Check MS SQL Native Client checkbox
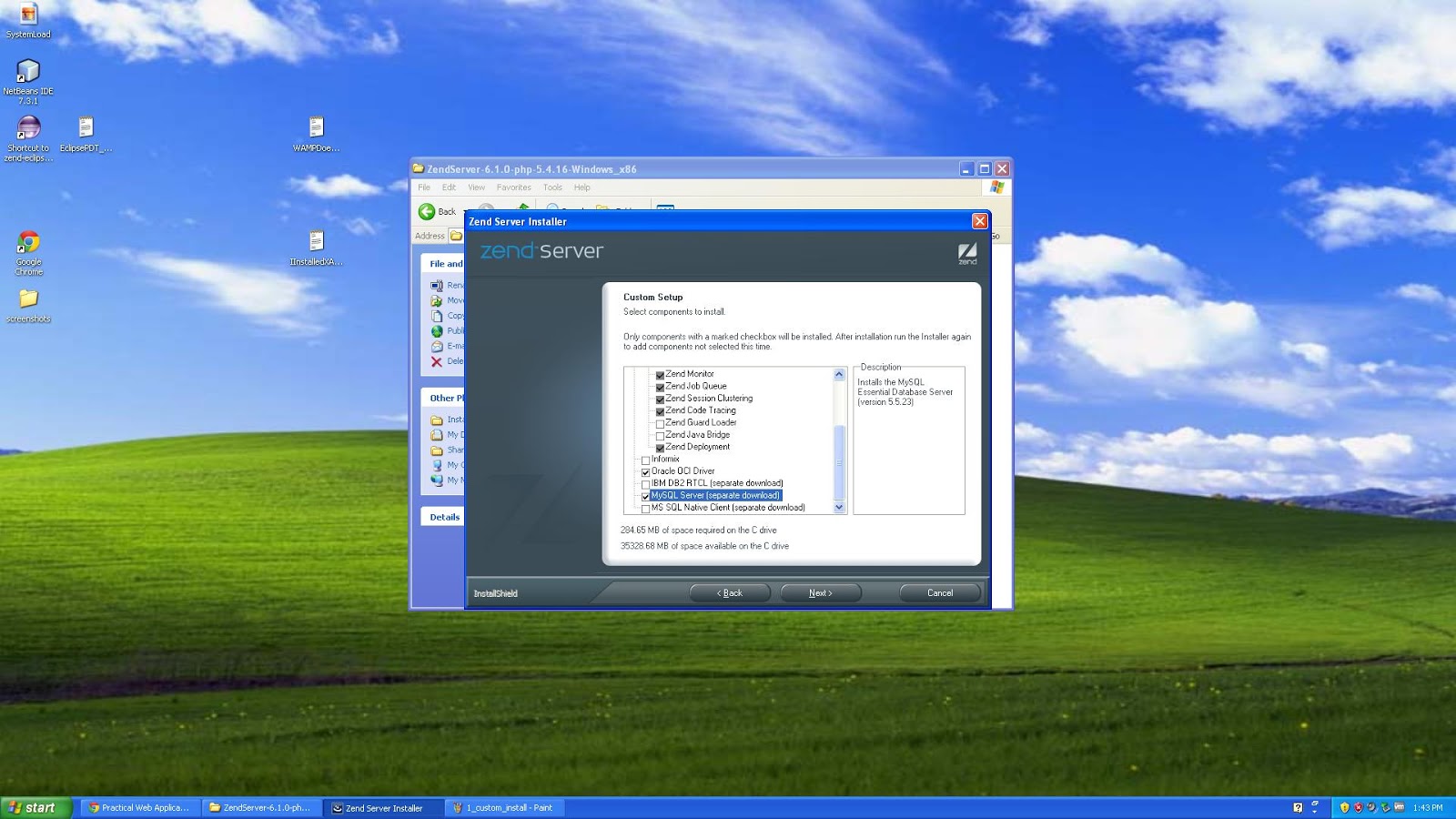The width and height of the screenshot is (1456, 819). (x=646, y=509)
